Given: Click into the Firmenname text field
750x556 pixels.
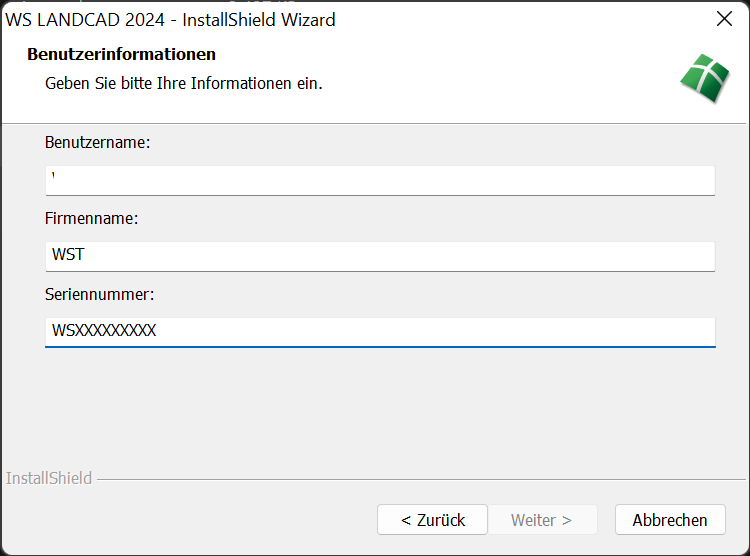Looking at the screenshot, I should [x=380, y=256].
